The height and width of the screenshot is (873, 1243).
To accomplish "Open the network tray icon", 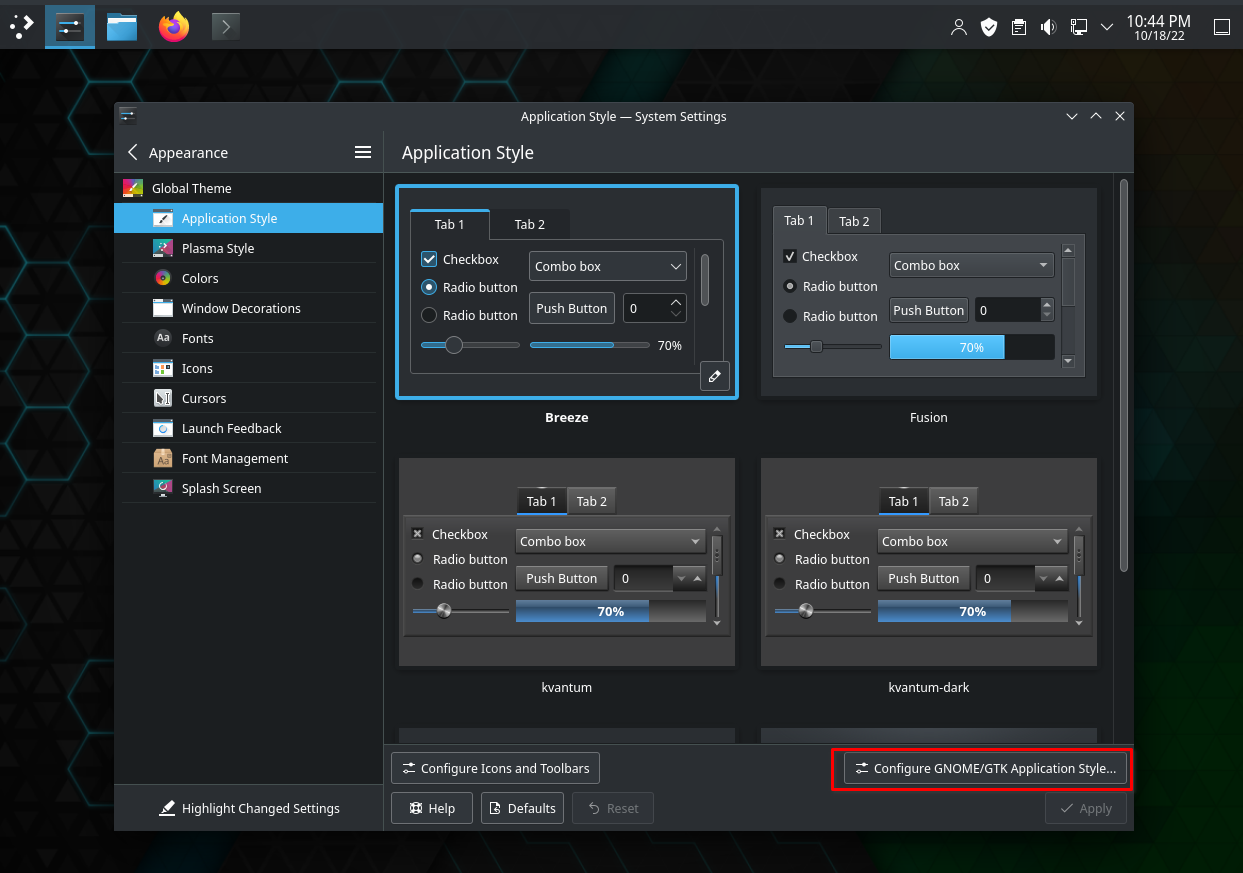I will (1079, 27).
